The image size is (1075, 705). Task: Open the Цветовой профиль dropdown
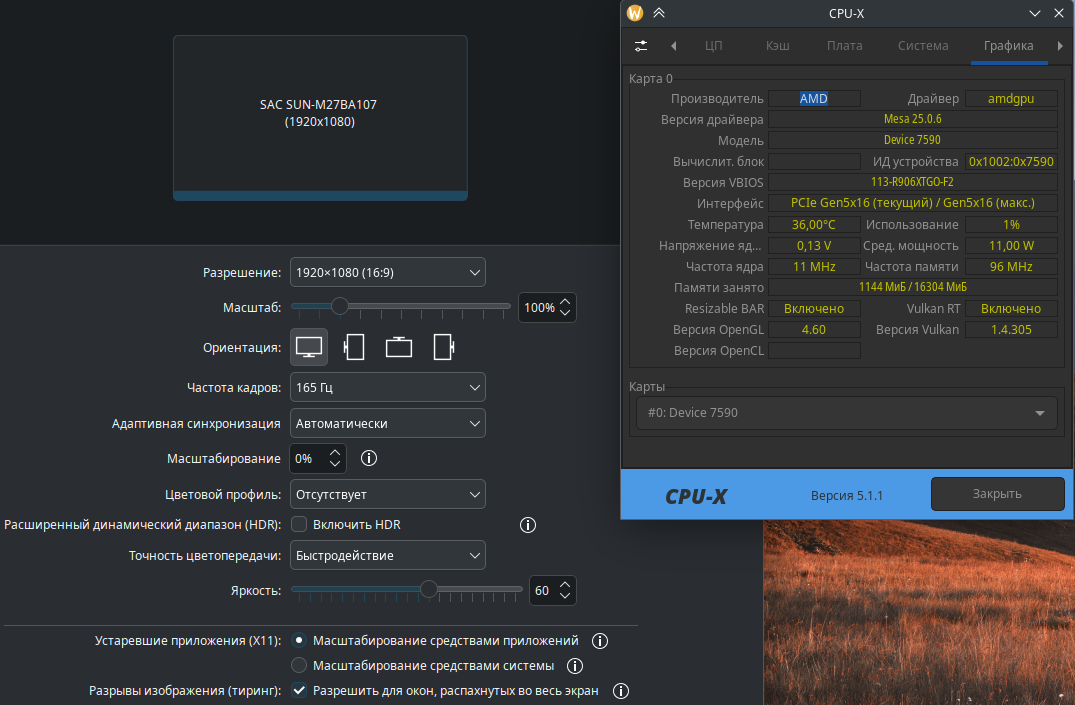387,494
